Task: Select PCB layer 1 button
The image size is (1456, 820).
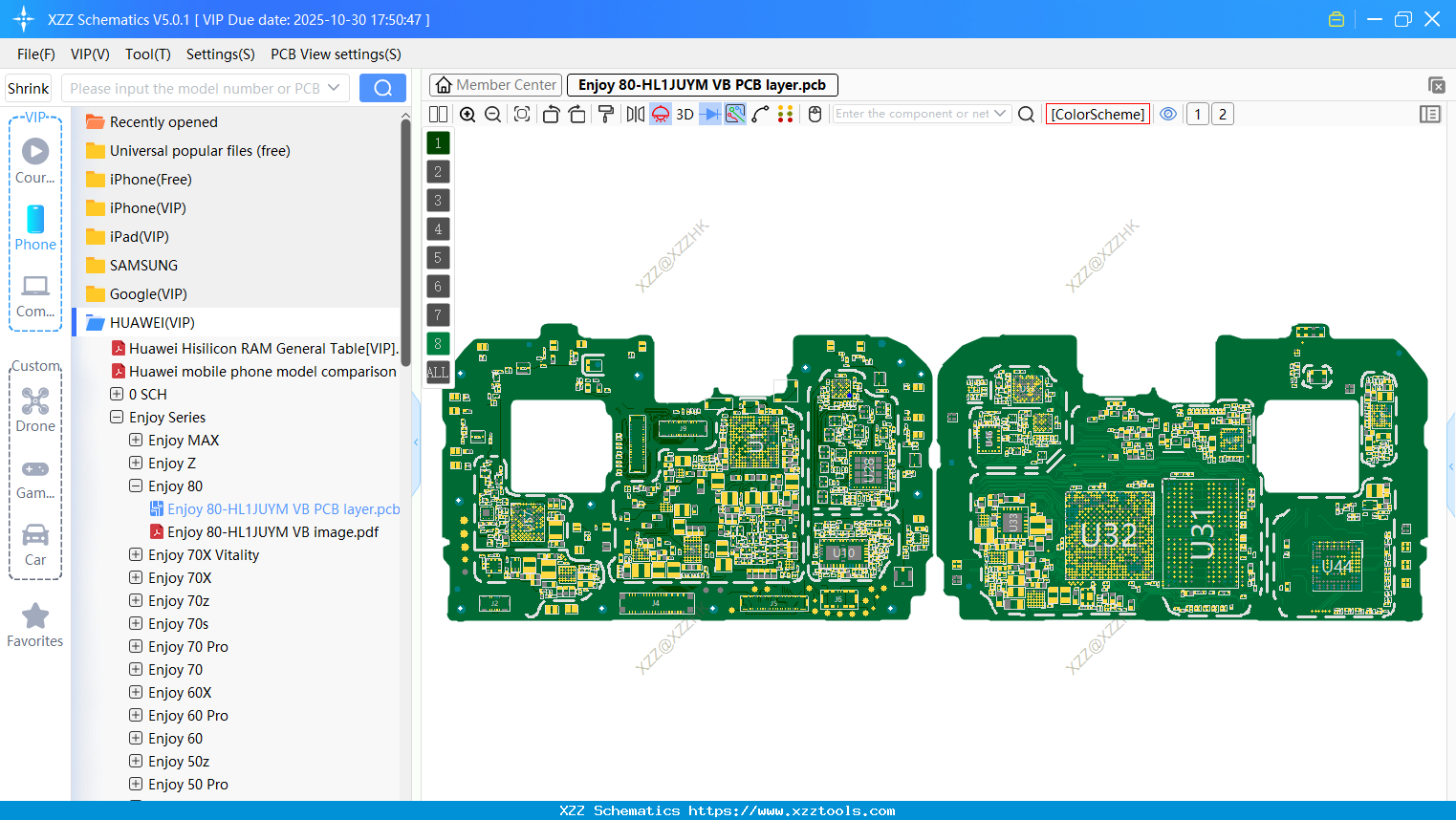Action: coord(438,142)
